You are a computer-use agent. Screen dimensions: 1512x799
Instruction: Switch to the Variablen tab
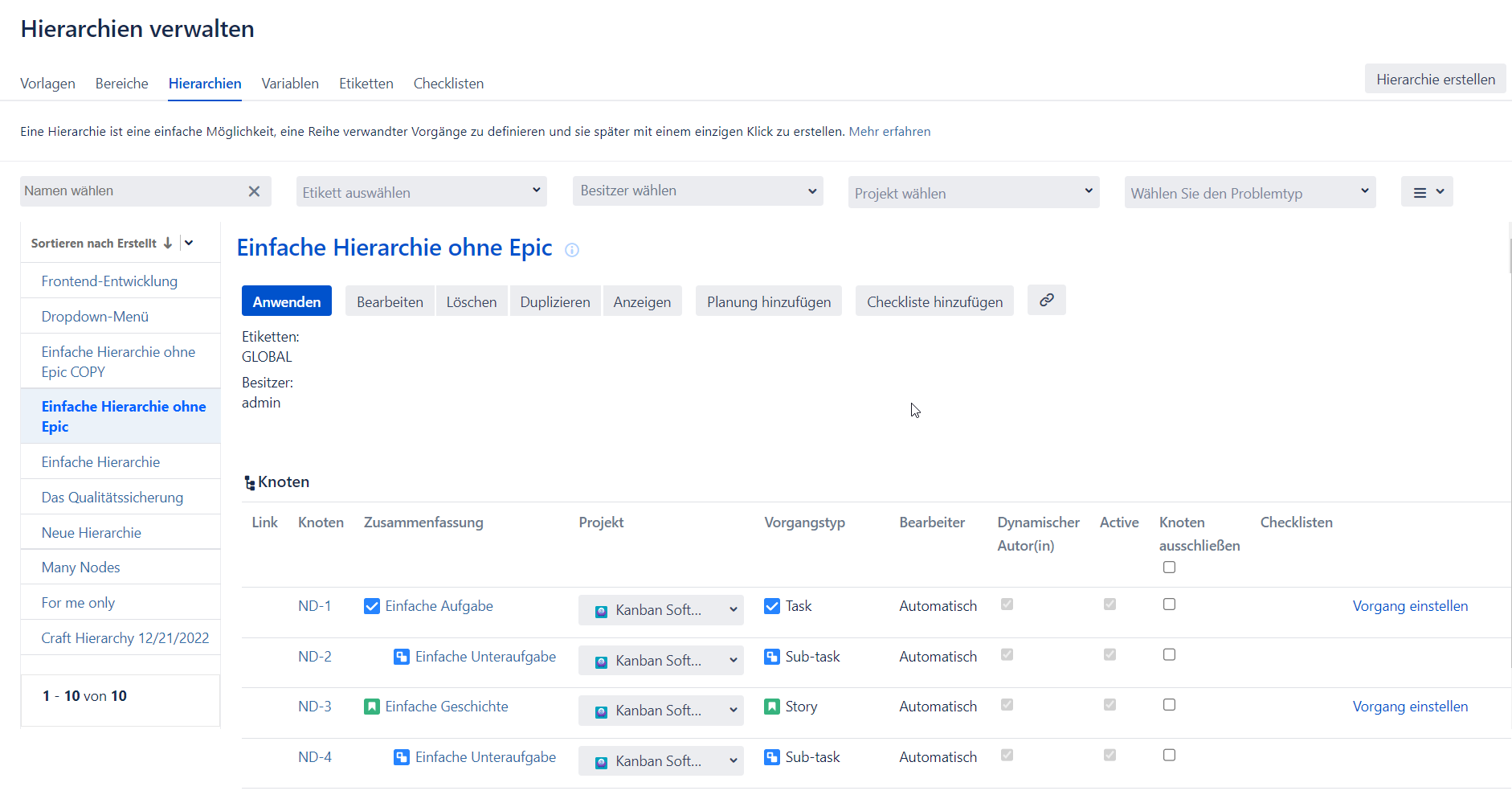tap(290, 84)
